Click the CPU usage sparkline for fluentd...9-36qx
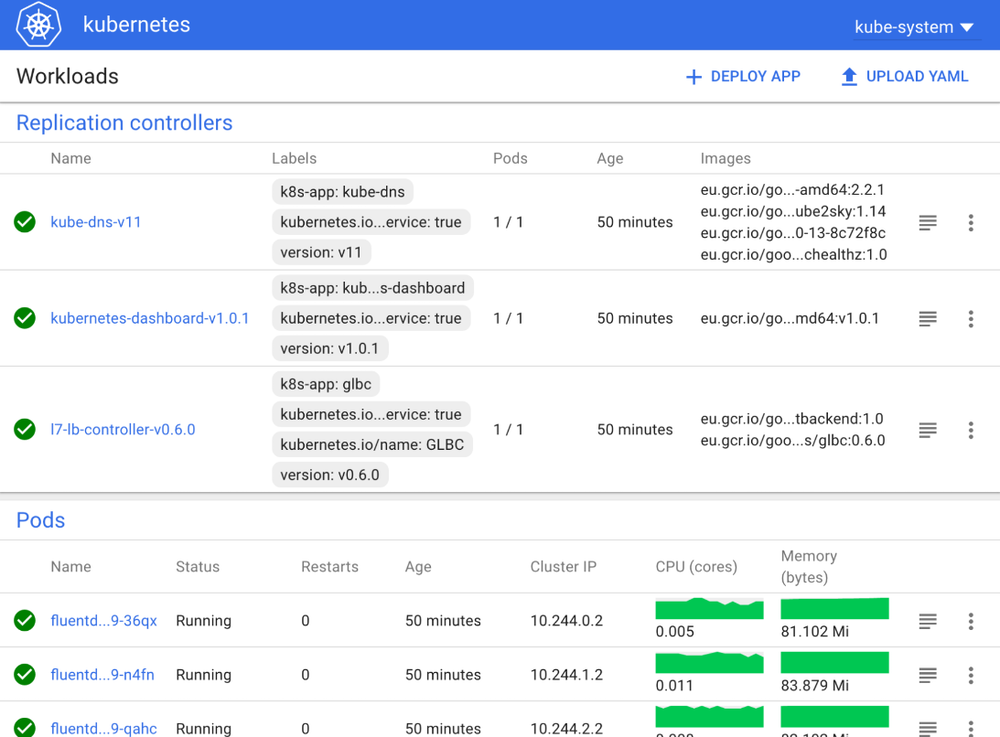Screen dimensions: 1000x737 pos(710,607)
